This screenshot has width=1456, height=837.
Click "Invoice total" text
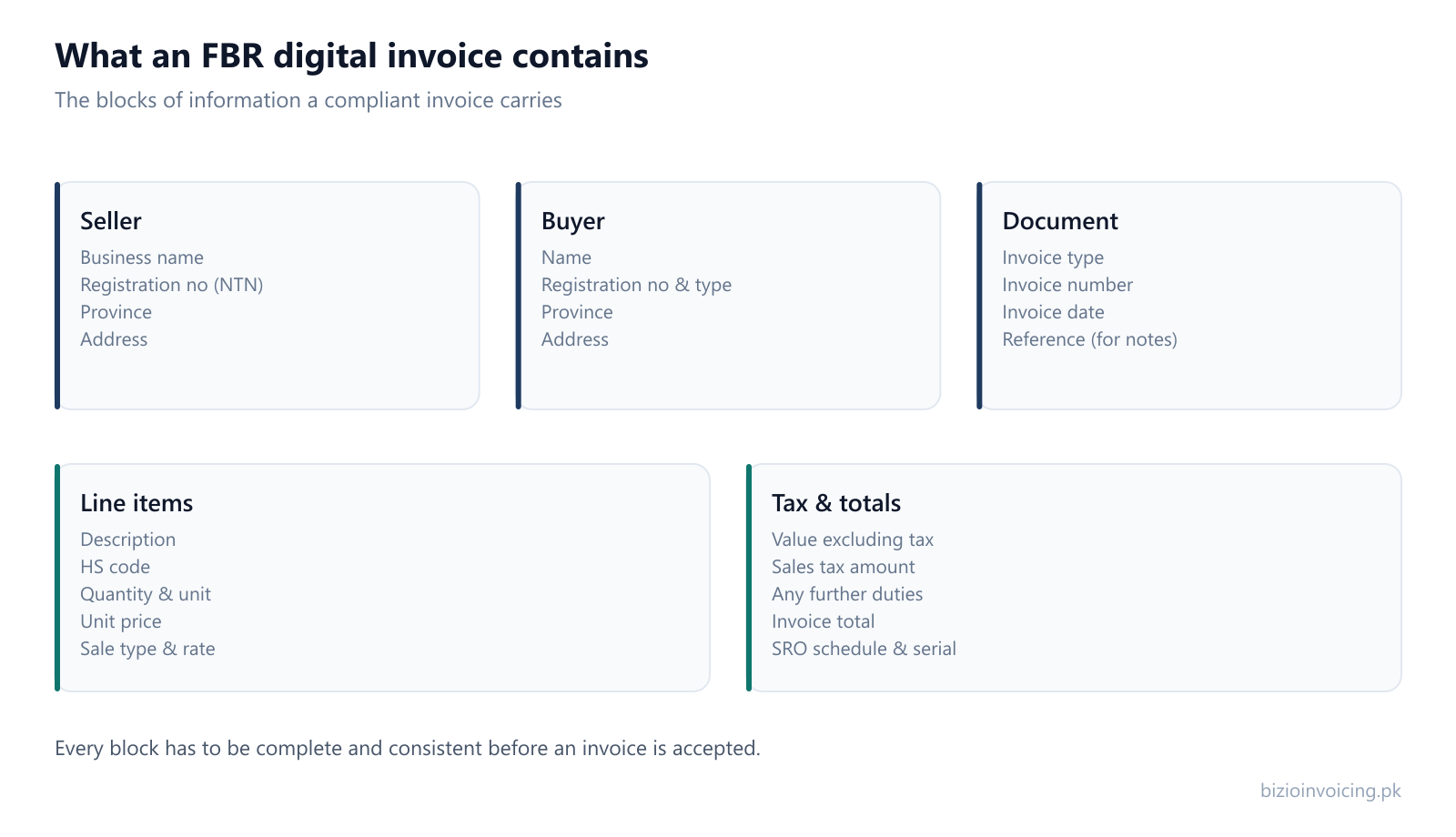pos(824,621)
